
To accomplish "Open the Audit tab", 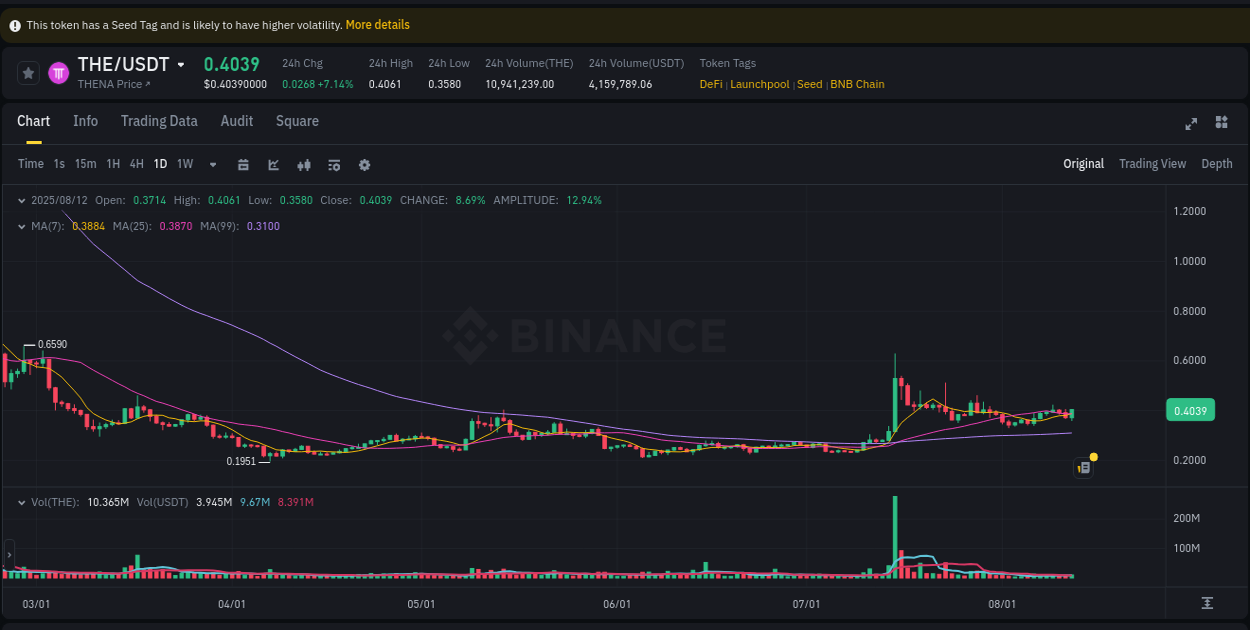I will click(236, 121).
